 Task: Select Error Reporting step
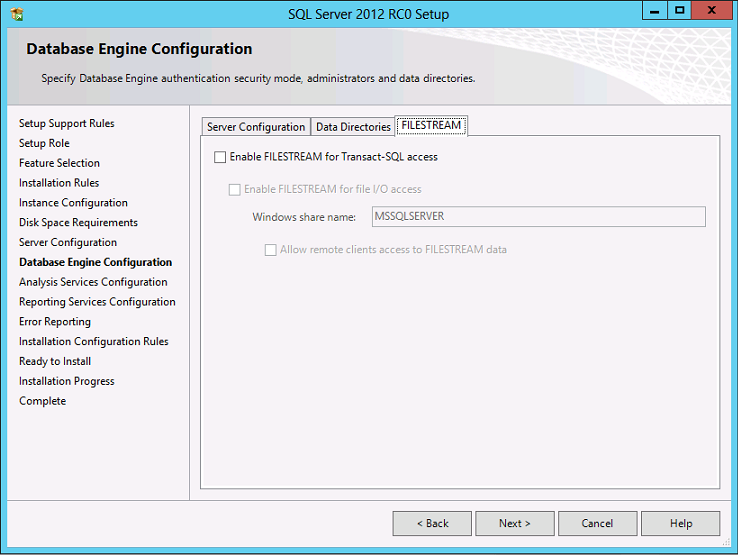coord(55,322)
